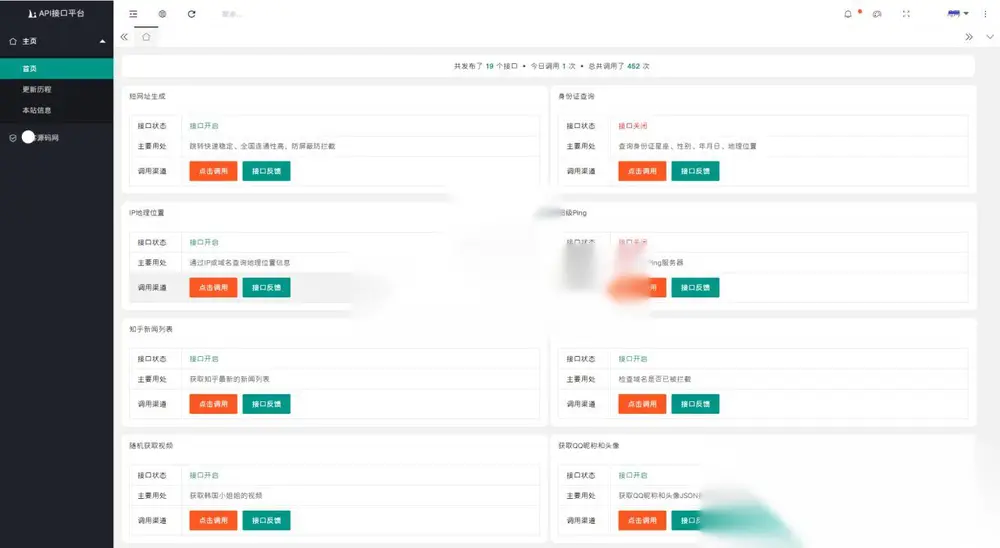This screenshot has width=1000, height=548.
Task: Open 本站信息 in the sidebar
Action: 57,110
